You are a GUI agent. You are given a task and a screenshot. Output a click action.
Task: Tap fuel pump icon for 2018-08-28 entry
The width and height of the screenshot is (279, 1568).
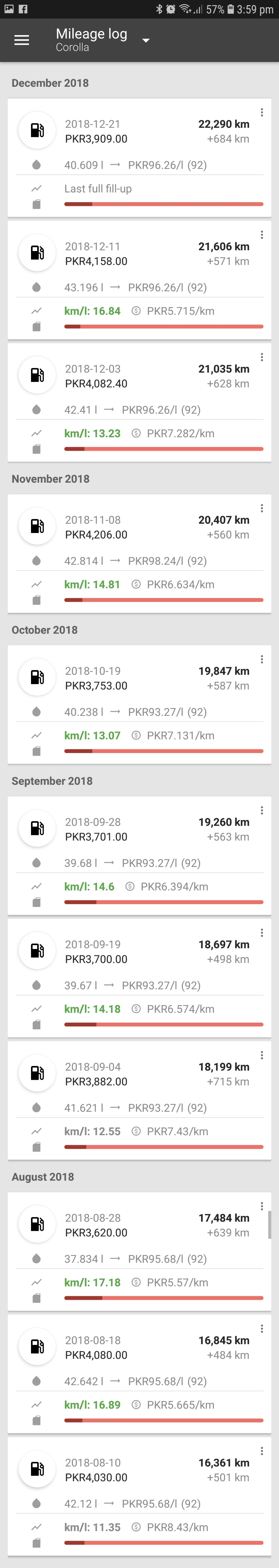tap(37, 1224)
